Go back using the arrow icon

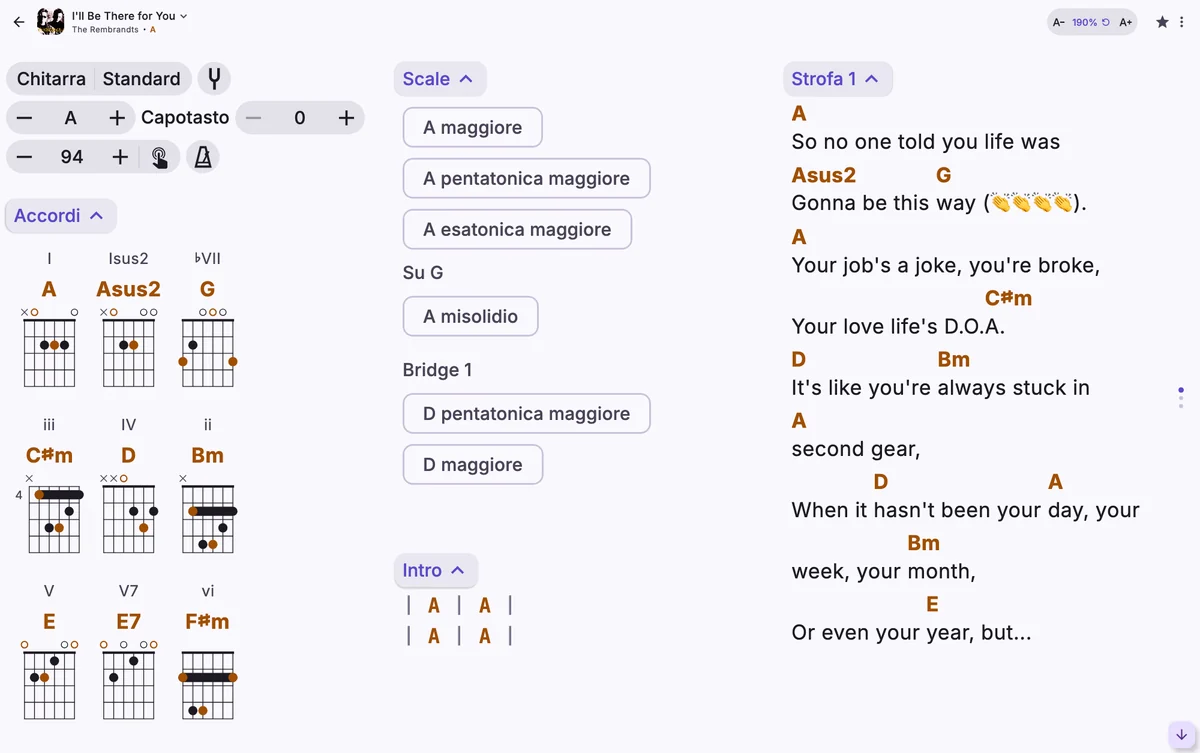click(19, 21)
